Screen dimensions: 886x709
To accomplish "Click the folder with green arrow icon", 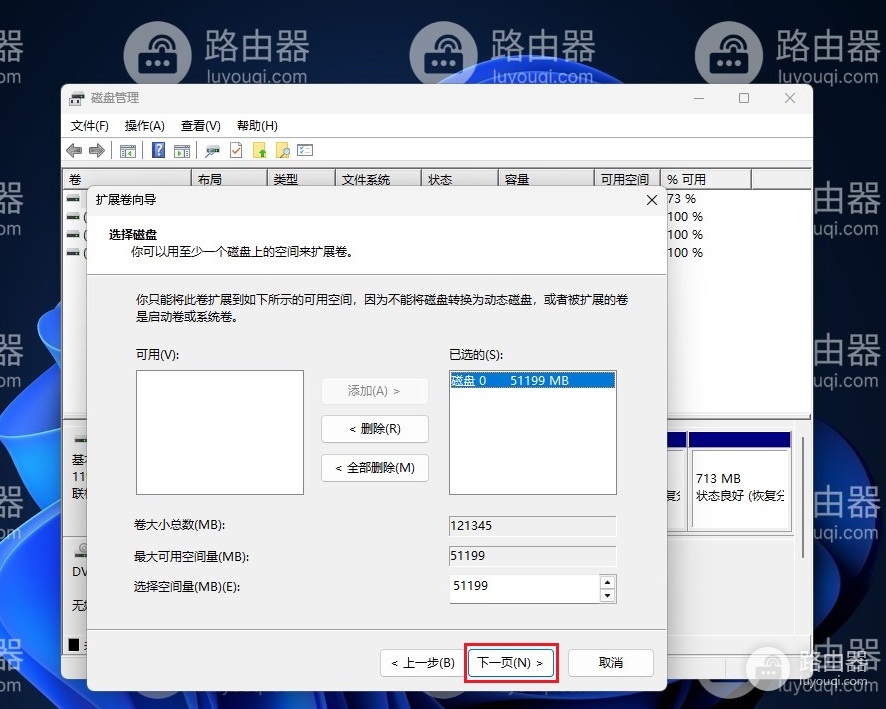I will pyautogui.click(x=259, y=150).
